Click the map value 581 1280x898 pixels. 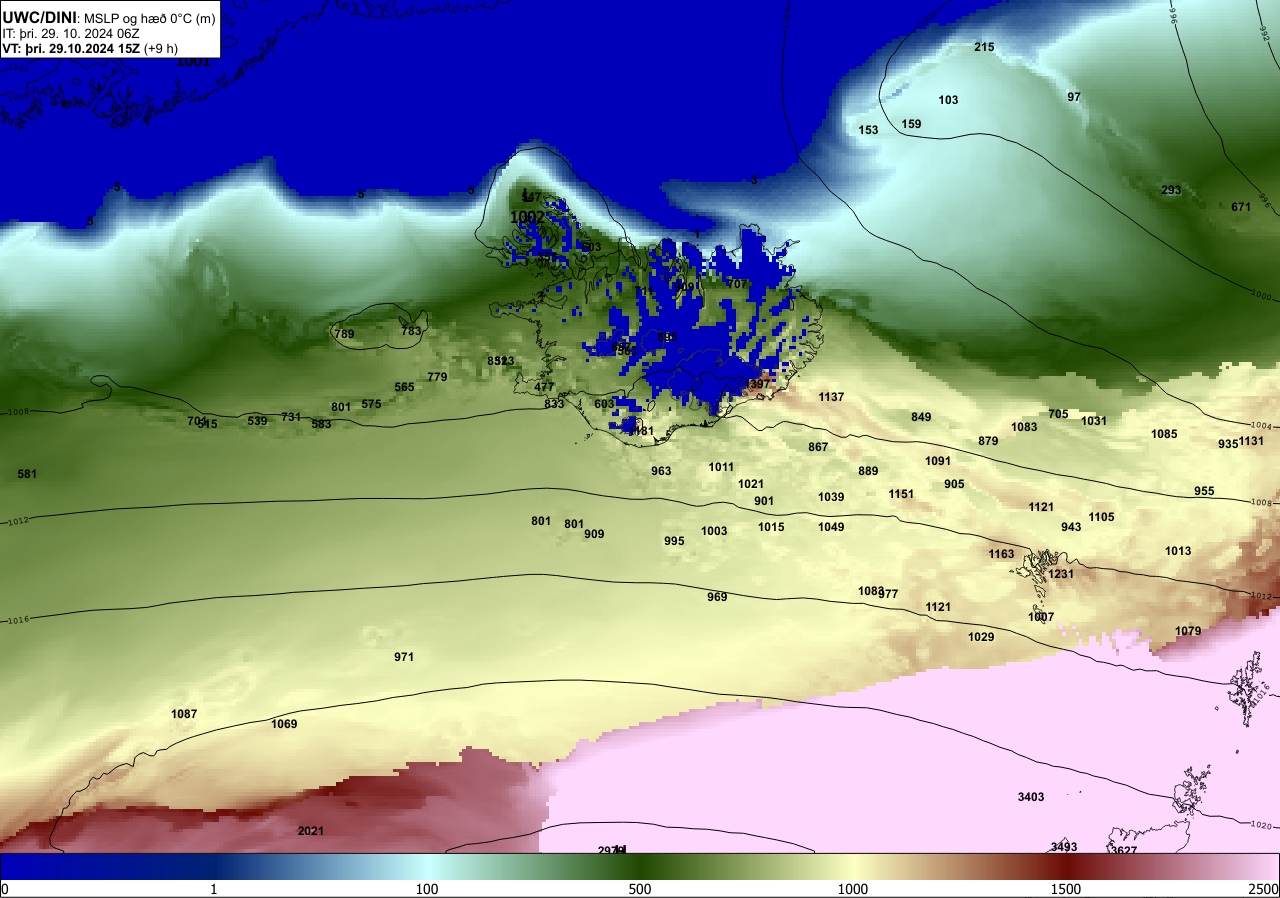click(x=27, y=474)
